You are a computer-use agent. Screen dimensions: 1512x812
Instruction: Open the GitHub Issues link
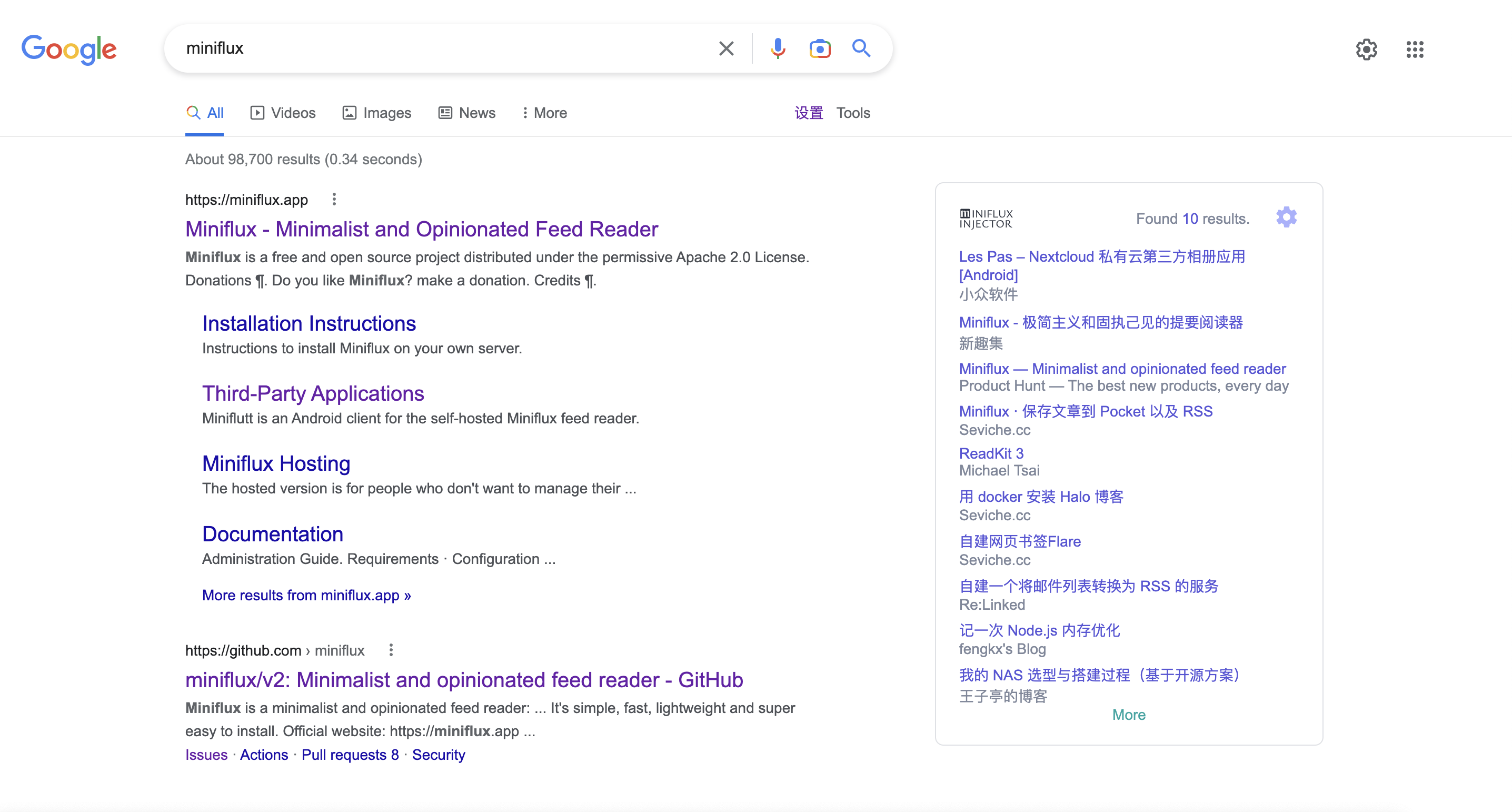pyautogui.click(x=206, y=755)
